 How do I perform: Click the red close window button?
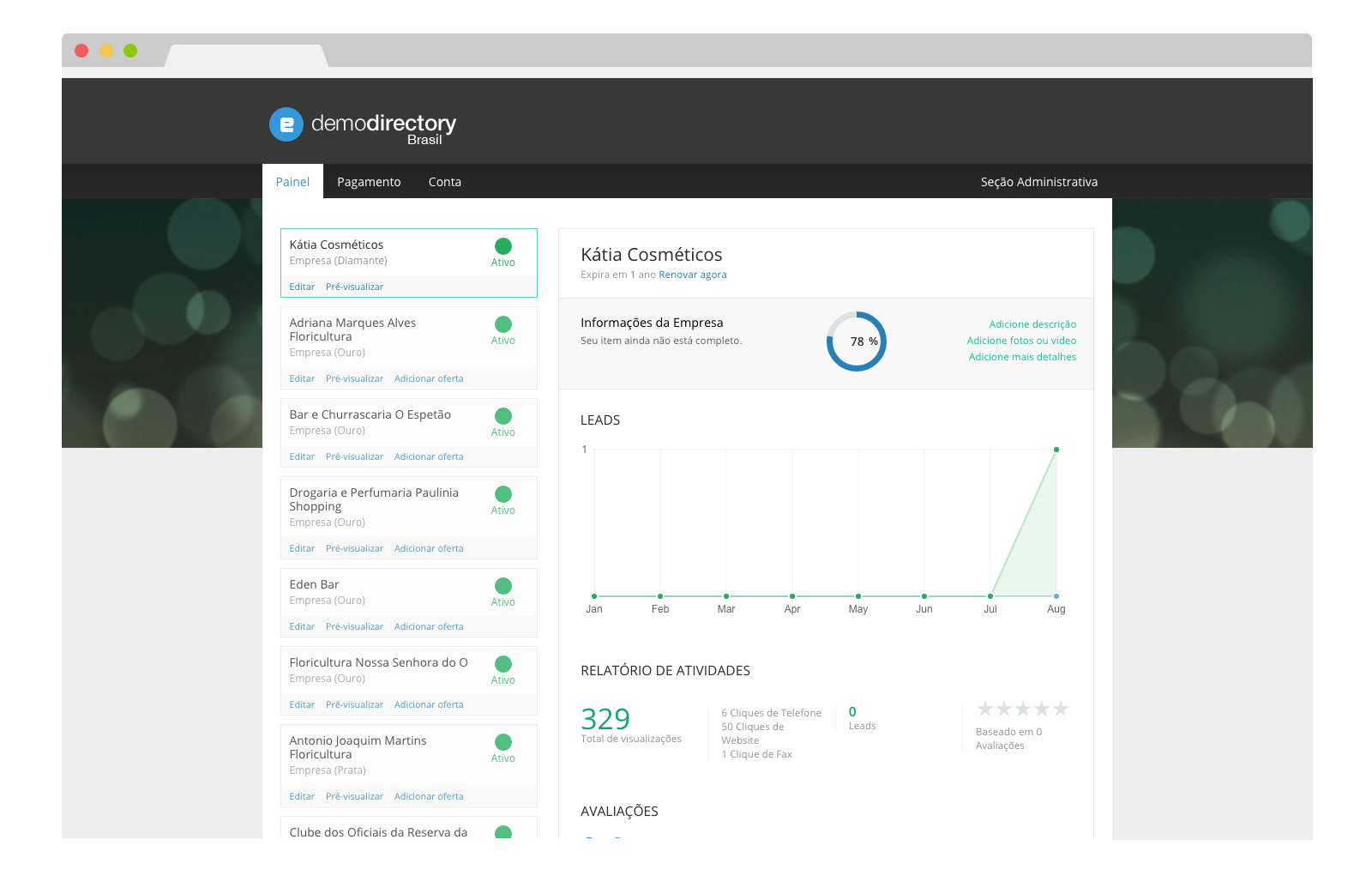coord(81,51)
